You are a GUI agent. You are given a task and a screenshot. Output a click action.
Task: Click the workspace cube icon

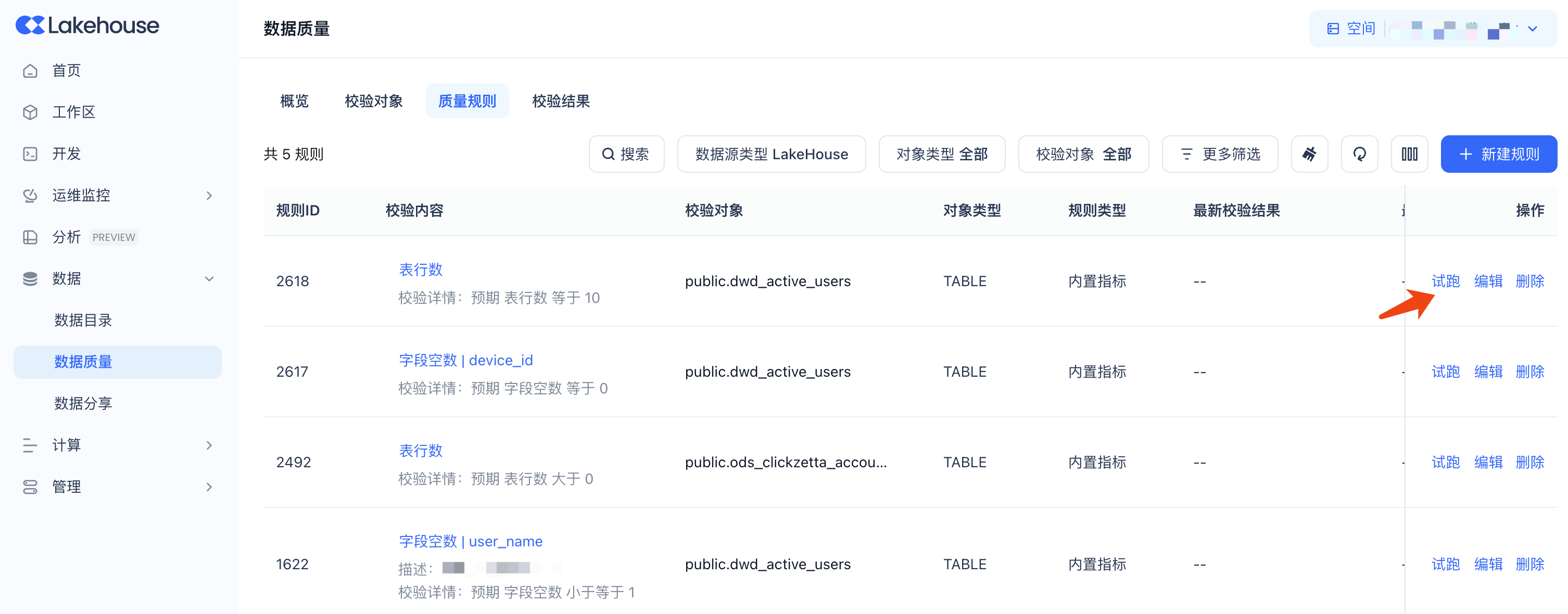coord(30,112)
